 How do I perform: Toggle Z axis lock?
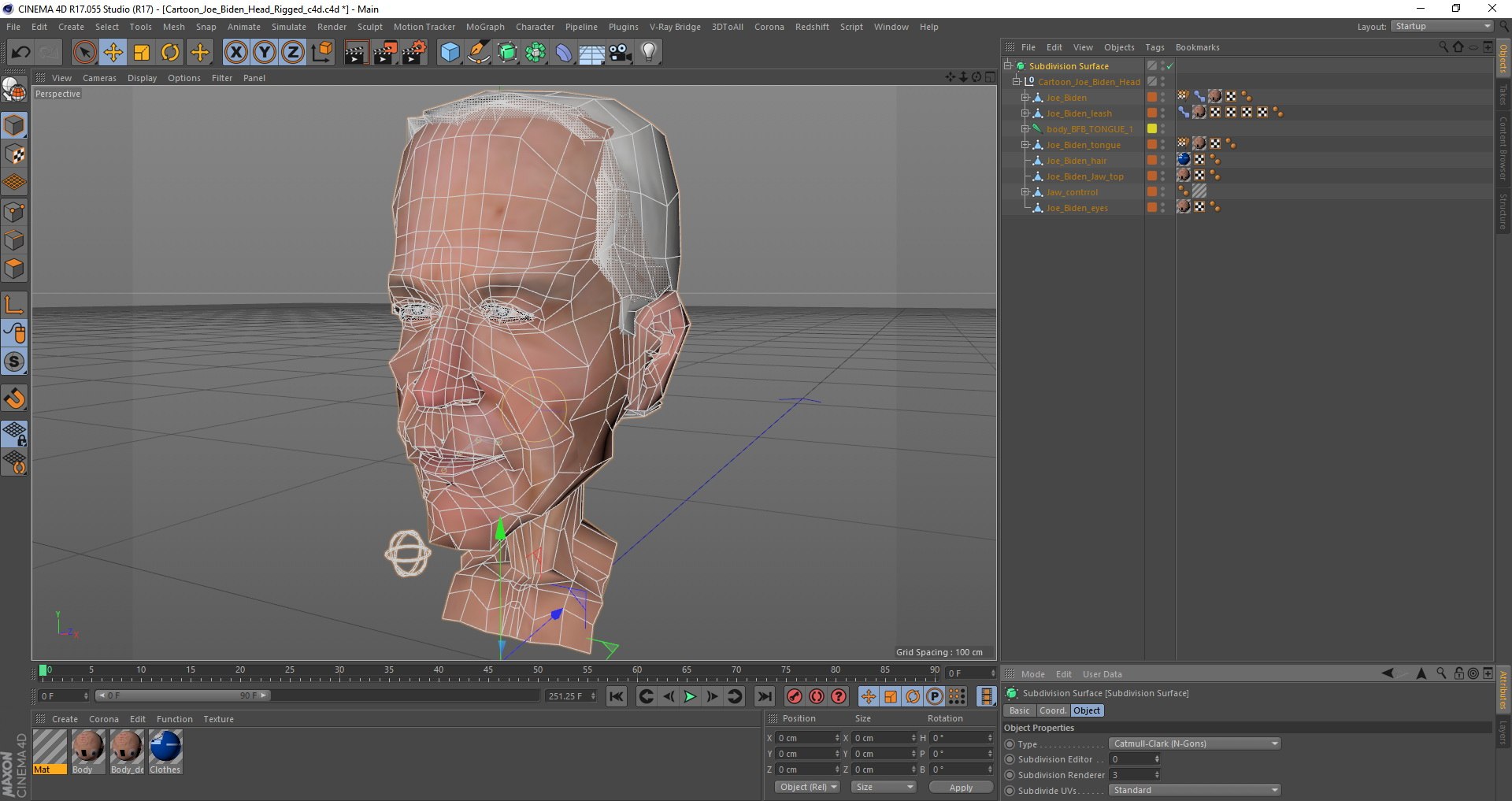293,53
